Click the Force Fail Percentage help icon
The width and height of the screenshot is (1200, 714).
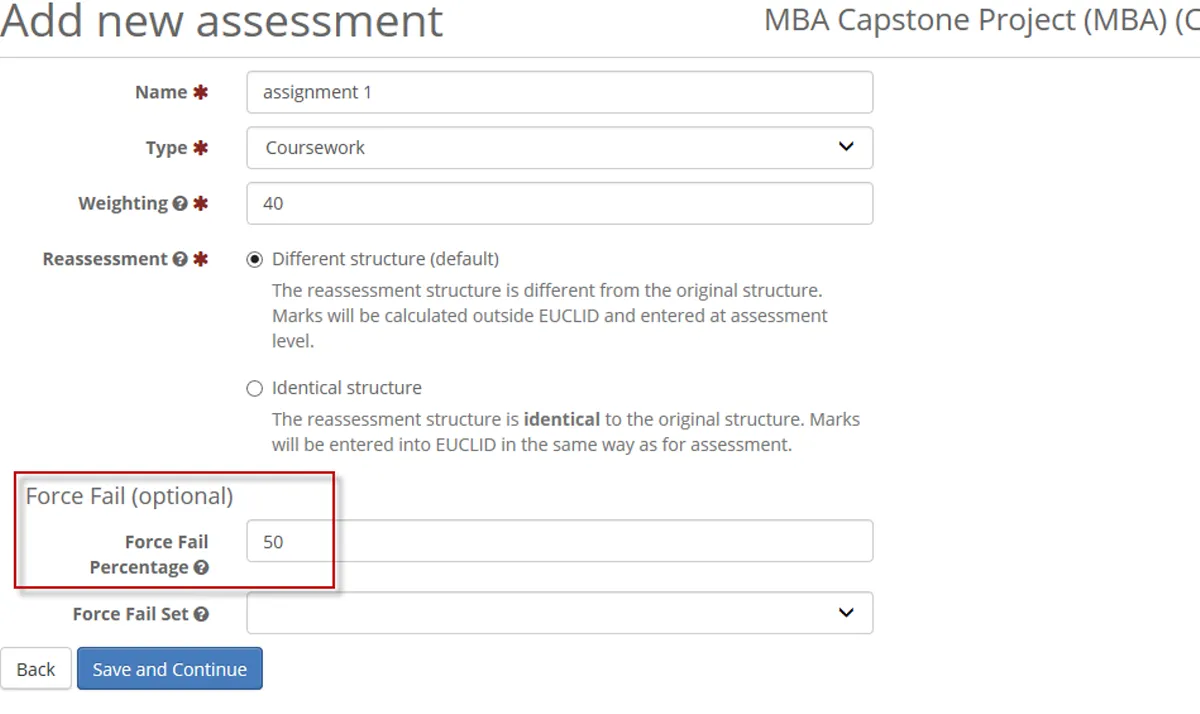click(201, 568)
